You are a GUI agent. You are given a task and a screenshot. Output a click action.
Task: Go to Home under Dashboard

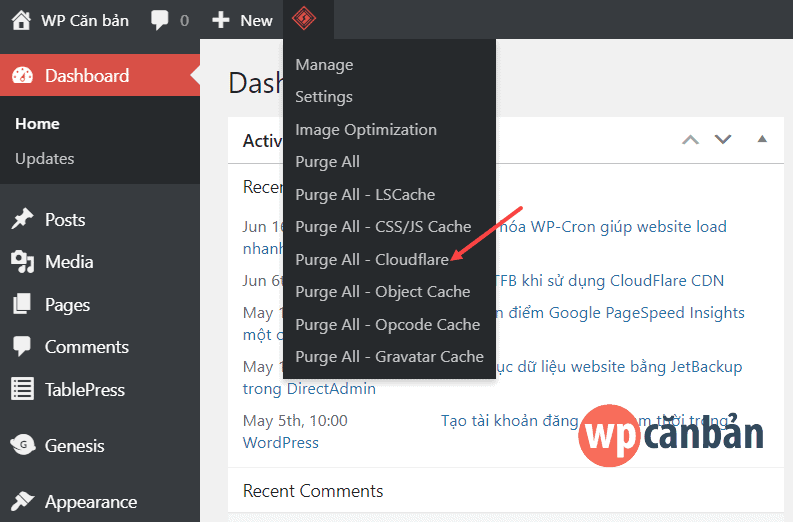(37, 123)
